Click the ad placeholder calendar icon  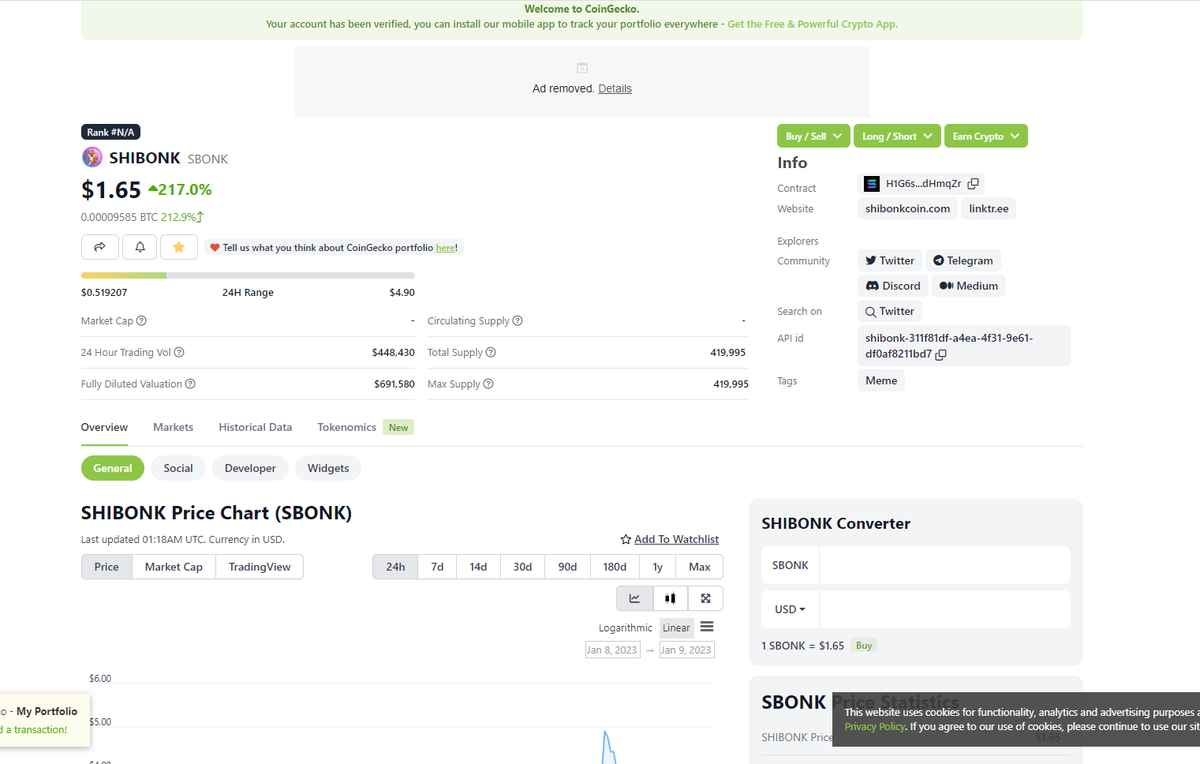[x=582, y=68]
